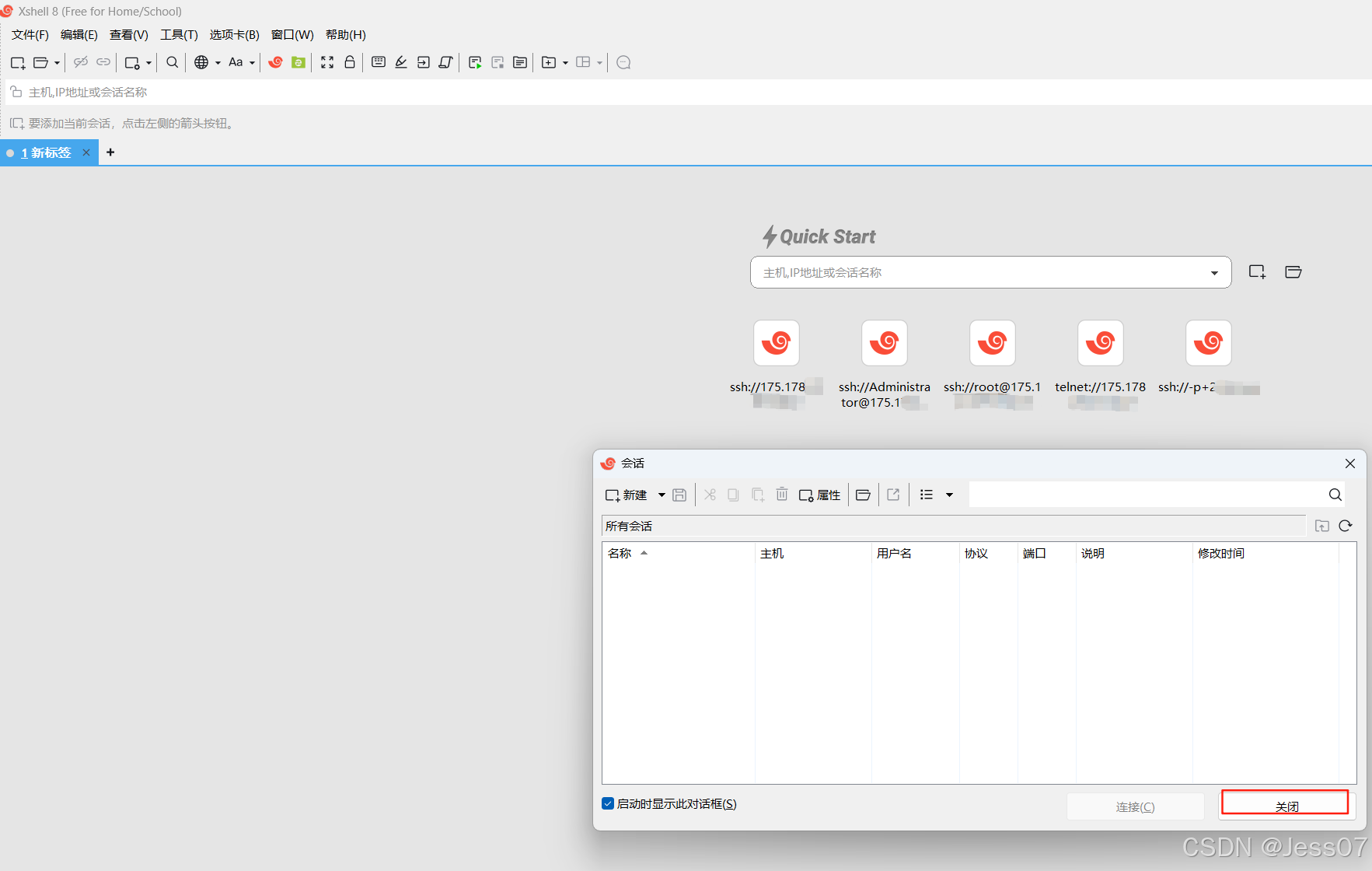This screenshot has width=1372, height=871.
Task: Click the Reconnect link icon
Action: point(103,62)
